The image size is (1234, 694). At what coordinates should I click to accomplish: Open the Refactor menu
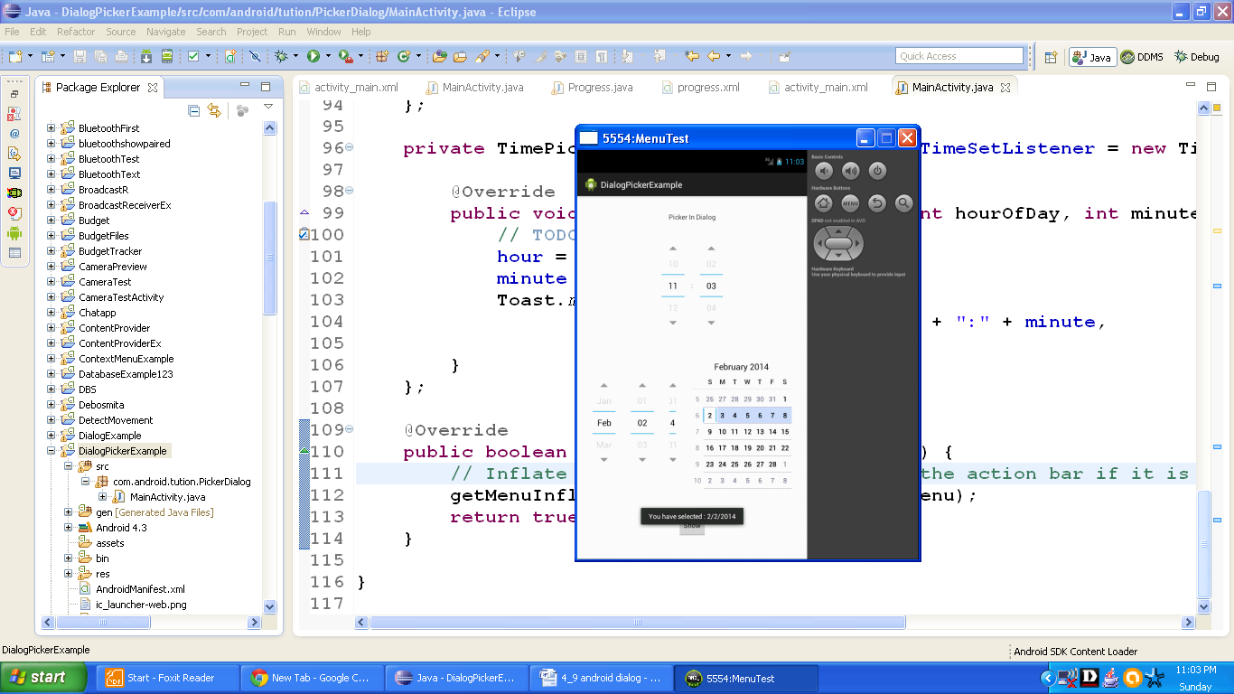coord(76,32)
